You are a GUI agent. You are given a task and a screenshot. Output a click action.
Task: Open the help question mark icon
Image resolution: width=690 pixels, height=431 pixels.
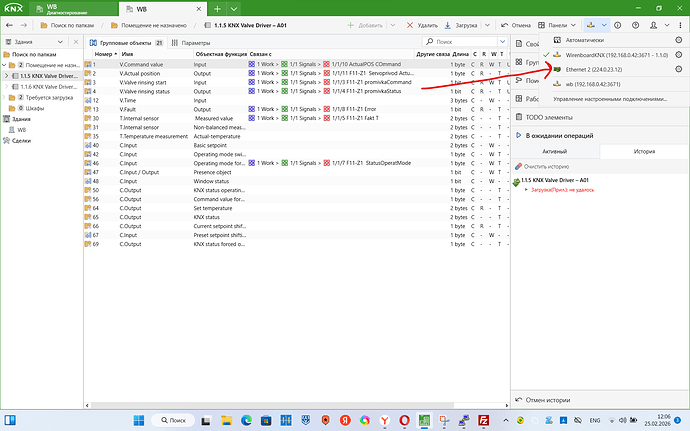pos(635,26)
